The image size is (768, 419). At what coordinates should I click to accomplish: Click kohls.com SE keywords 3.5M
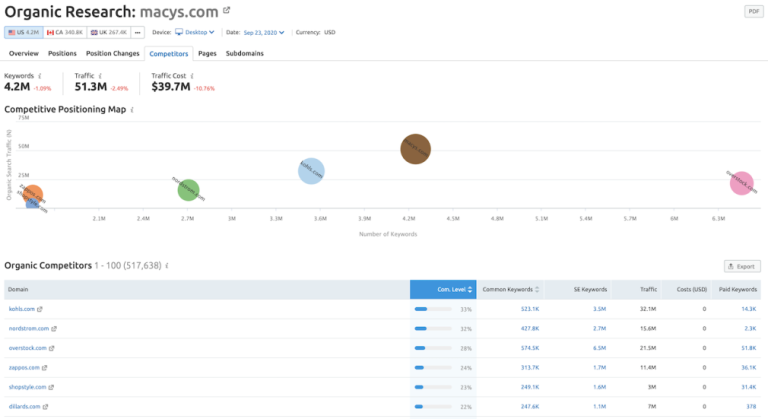600,309
